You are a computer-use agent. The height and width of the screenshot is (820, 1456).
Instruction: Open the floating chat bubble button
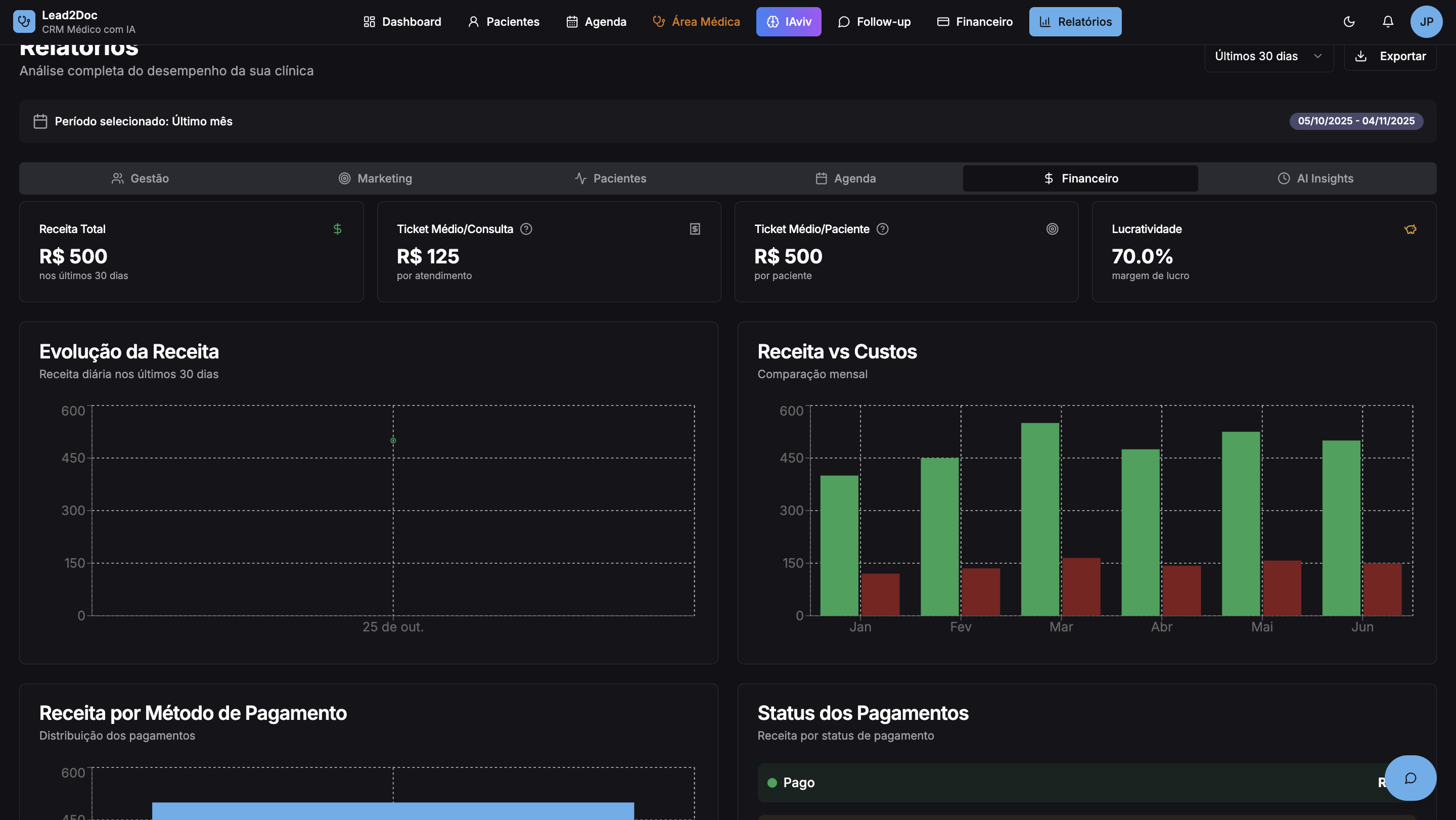pyautogui.click(x=1410, y=778)
